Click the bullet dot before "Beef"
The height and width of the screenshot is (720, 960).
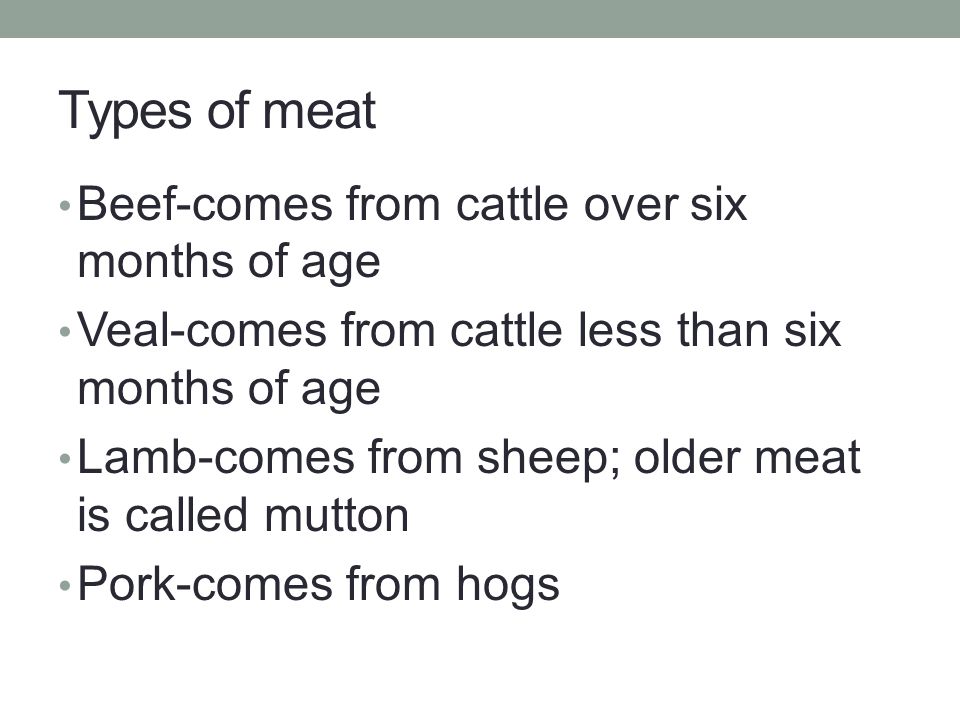pos(66,206)
